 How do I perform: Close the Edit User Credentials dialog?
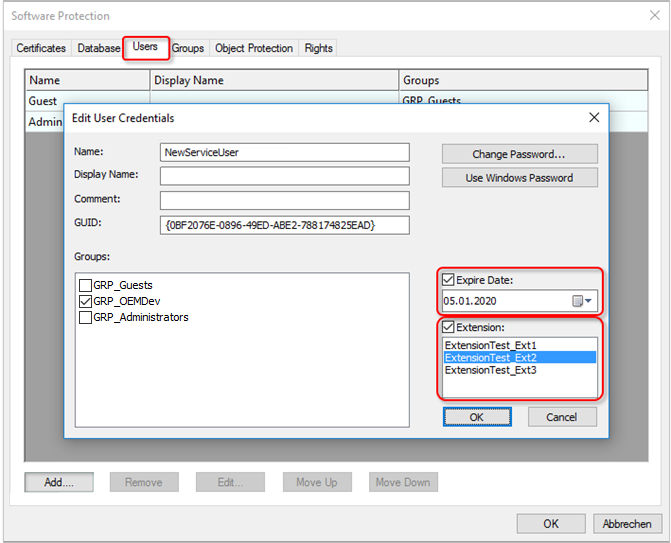click(594, 117)
